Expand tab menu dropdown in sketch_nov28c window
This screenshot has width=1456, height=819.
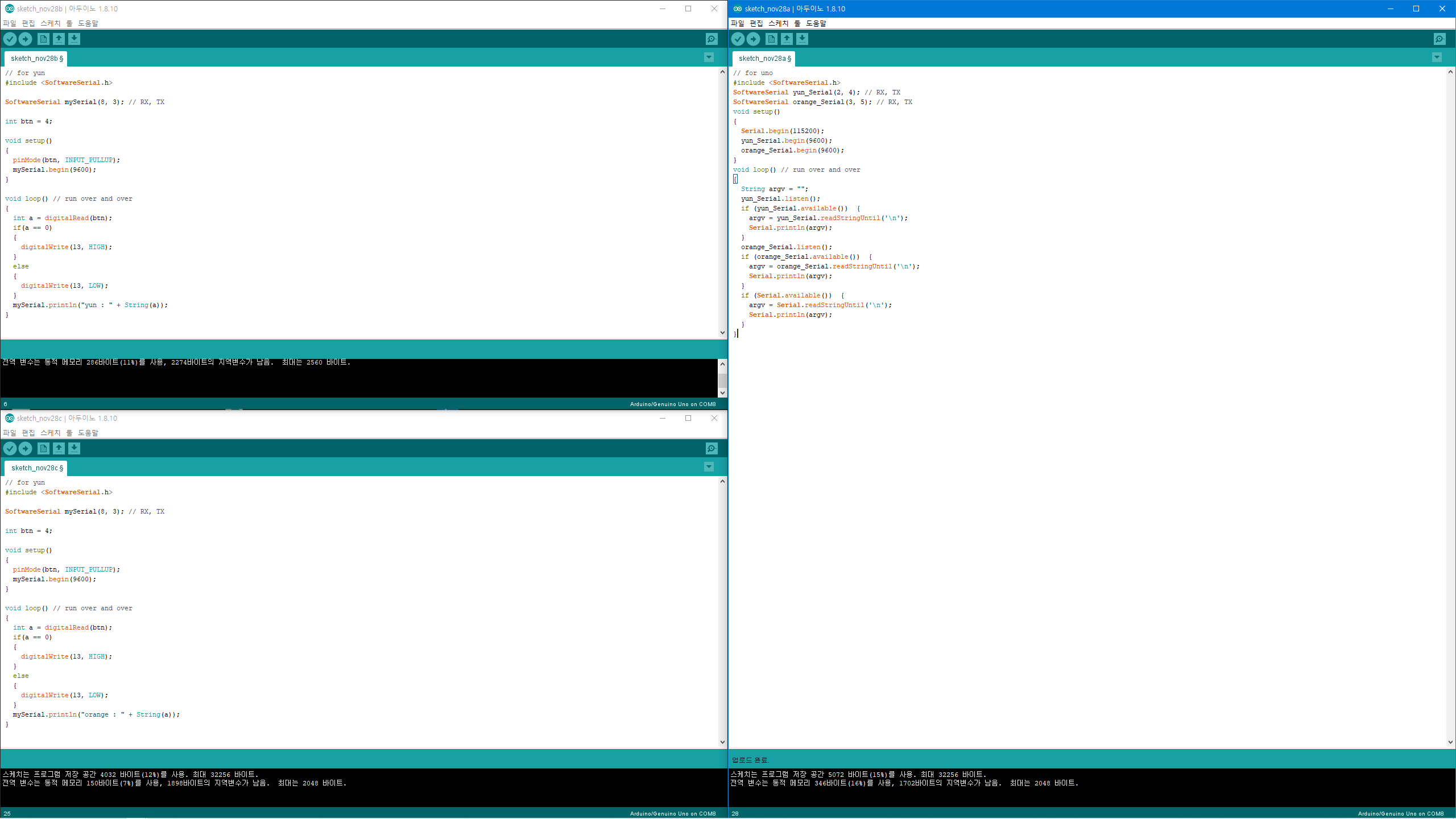pyautogui.click(x=709, y=467)
